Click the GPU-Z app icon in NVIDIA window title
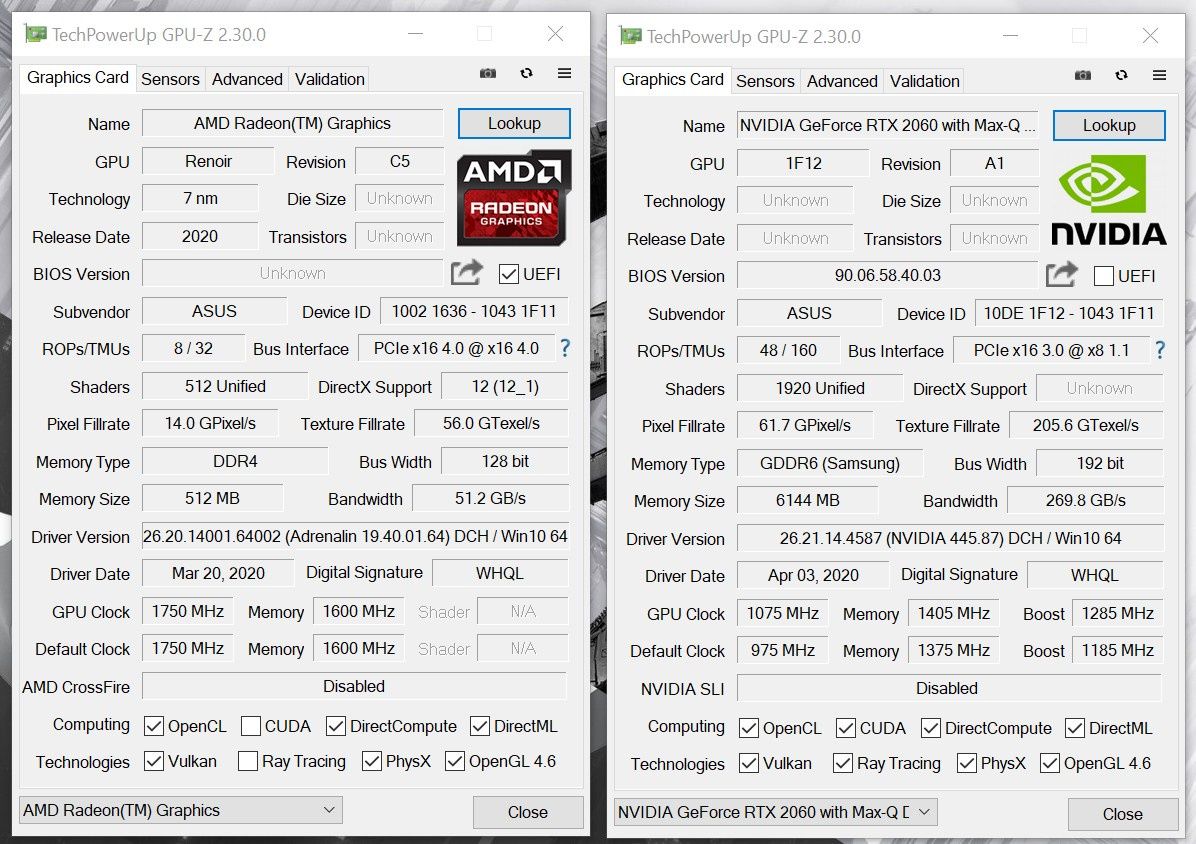This screenshot has height=844, width=1196. coord(630,35)
